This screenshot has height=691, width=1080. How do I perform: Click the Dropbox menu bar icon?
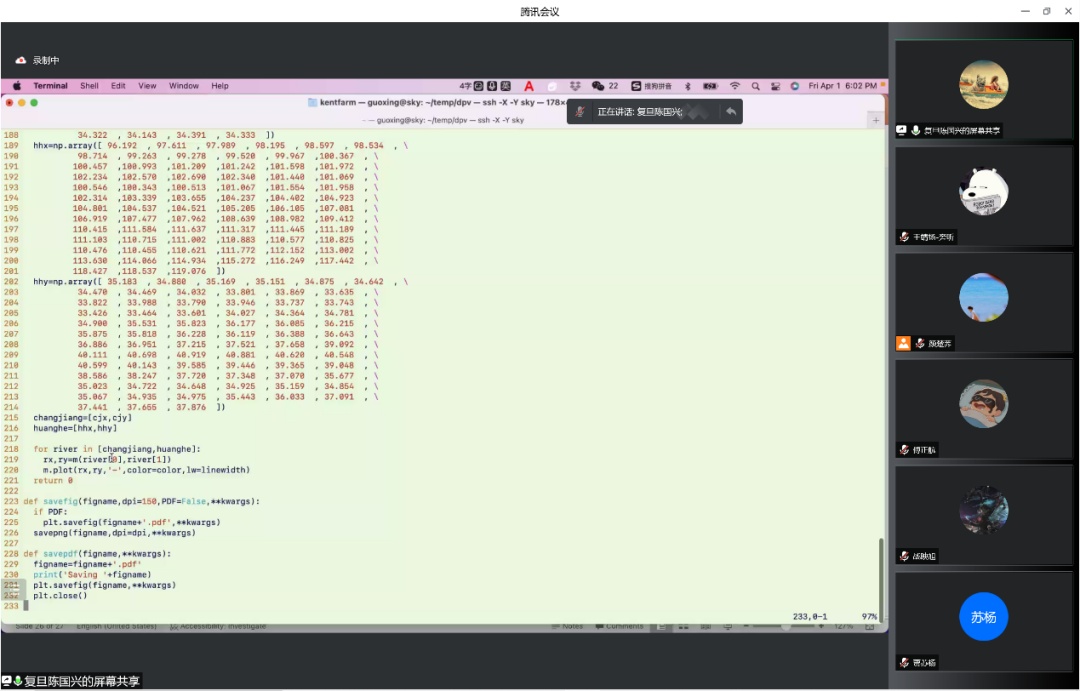point(576,86)
